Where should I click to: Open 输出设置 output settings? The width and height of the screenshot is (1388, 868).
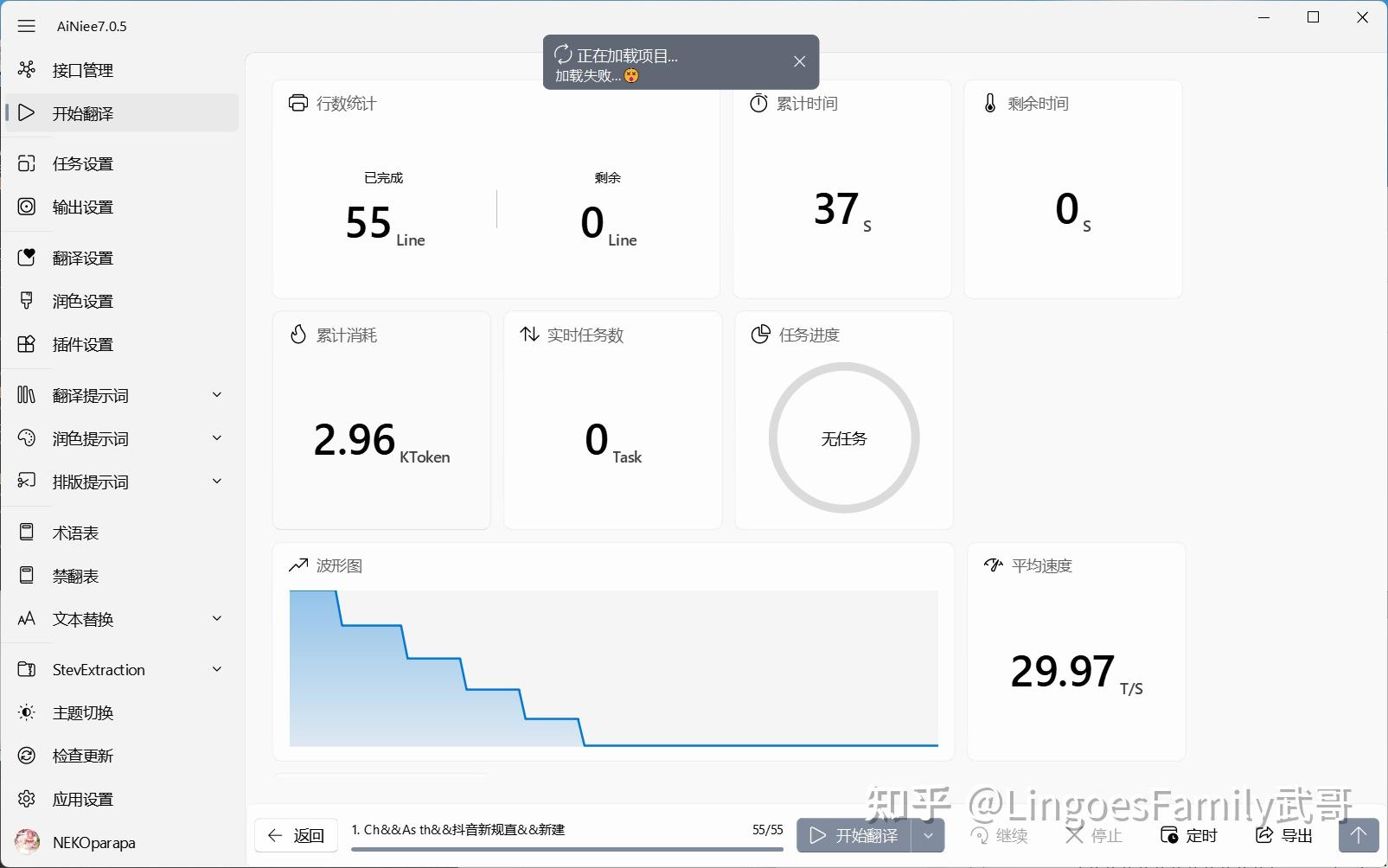click(121, 207)
